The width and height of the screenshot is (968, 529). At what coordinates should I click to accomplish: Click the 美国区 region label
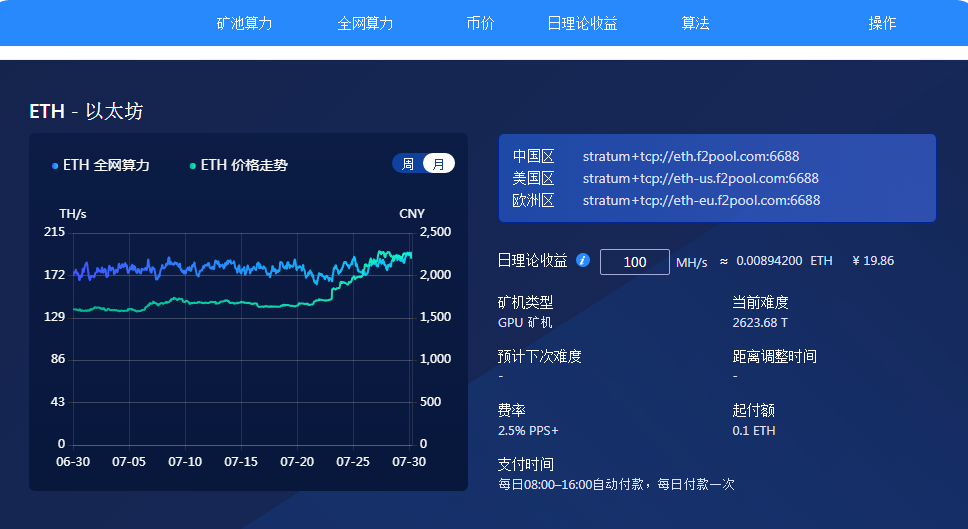(x=533, y=178)
